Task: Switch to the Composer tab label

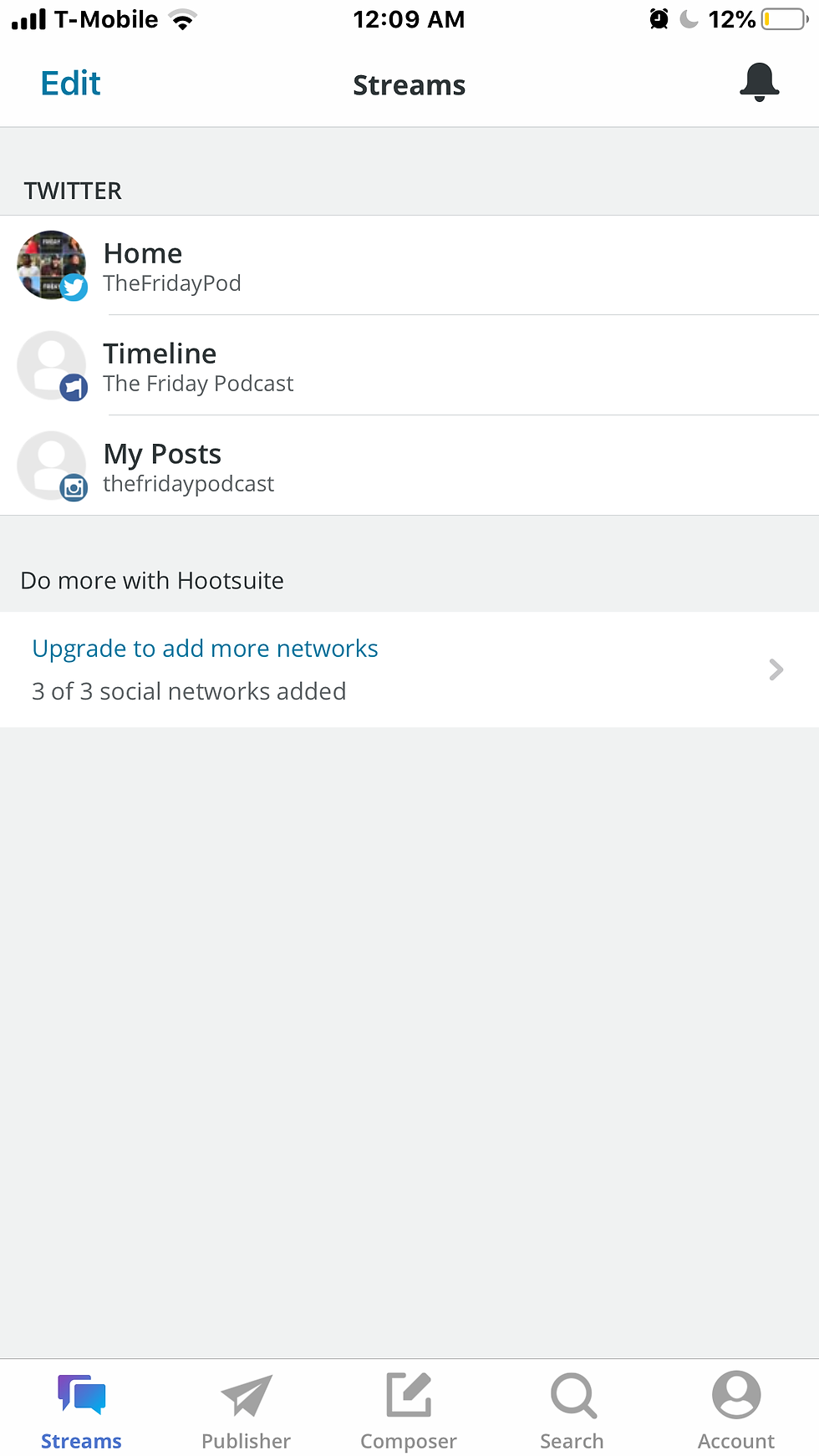Action: (409, 1441)
